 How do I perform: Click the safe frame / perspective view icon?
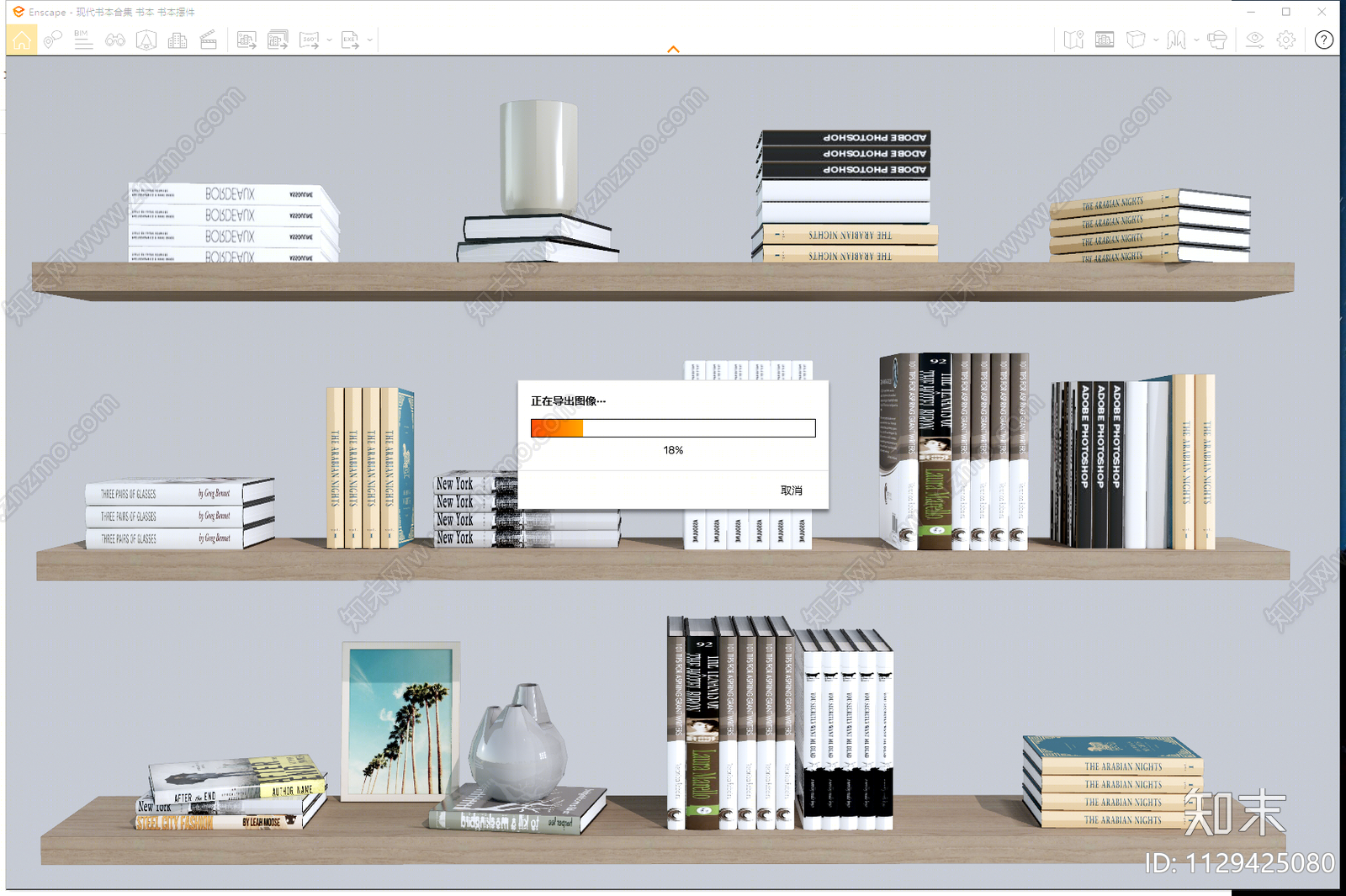[146, 40]
